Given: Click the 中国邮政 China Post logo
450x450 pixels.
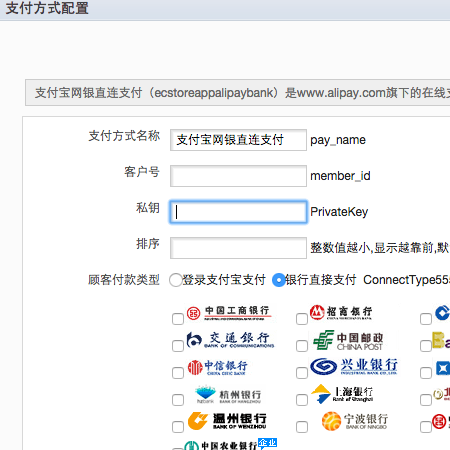Looking at the screenshot, I should click(348, 340).
